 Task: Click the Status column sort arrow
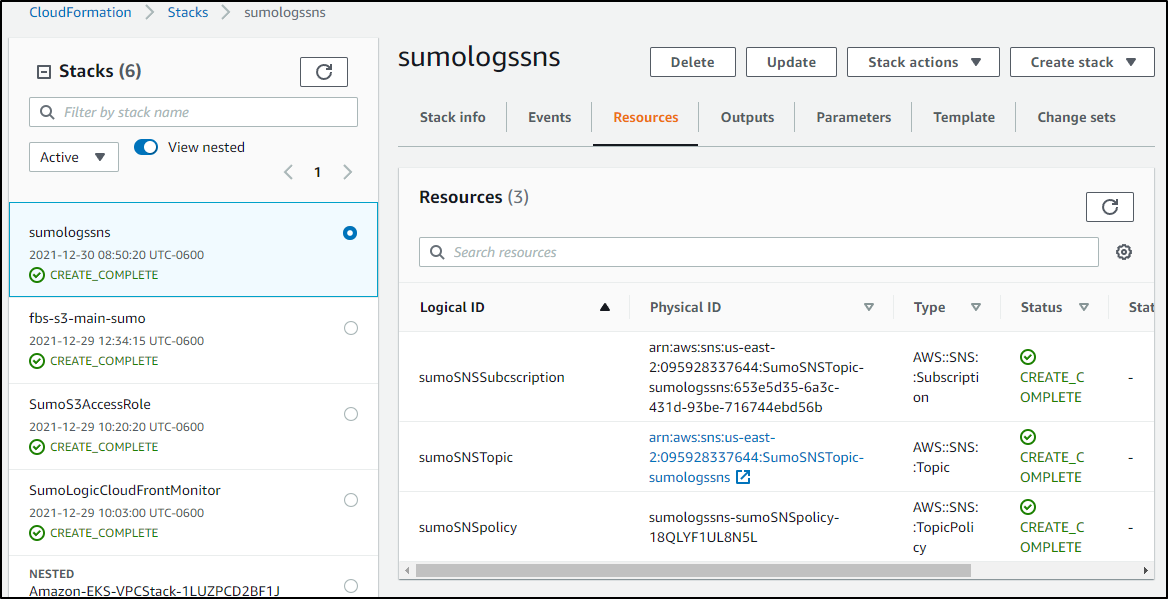point(1084,307)
